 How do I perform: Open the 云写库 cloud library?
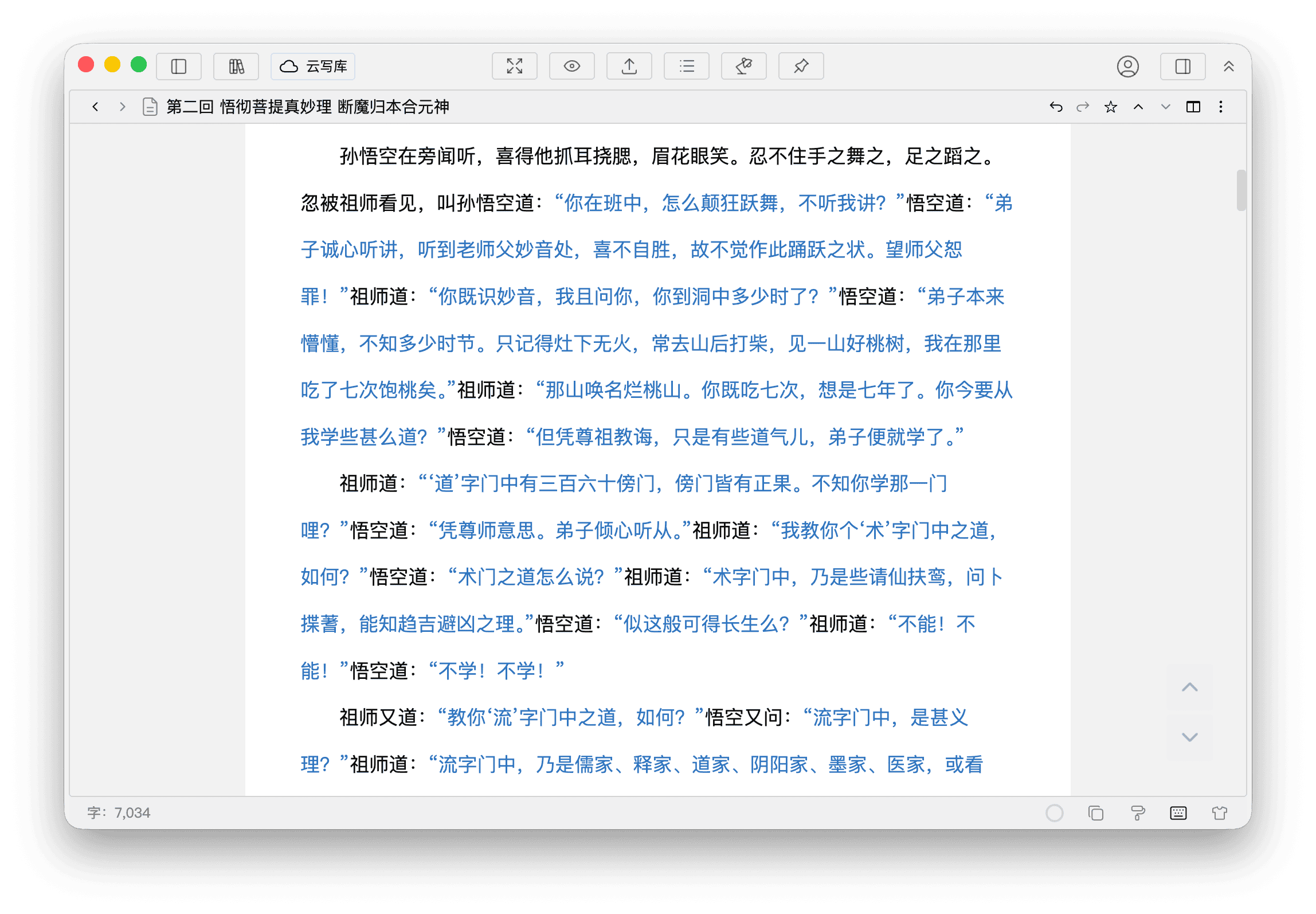point(313,67)
